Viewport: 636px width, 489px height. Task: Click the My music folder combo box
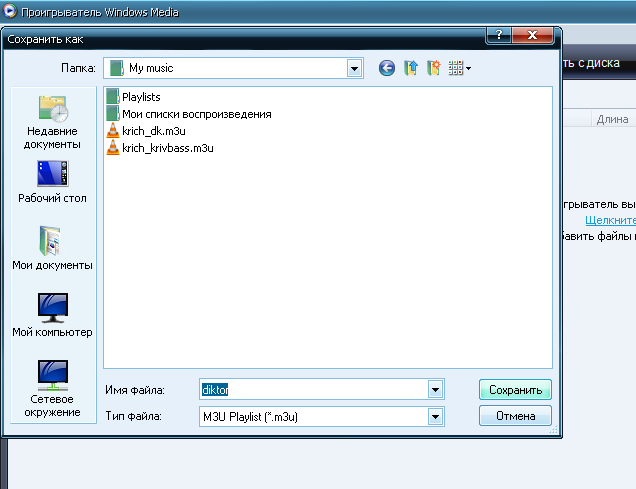233,68
